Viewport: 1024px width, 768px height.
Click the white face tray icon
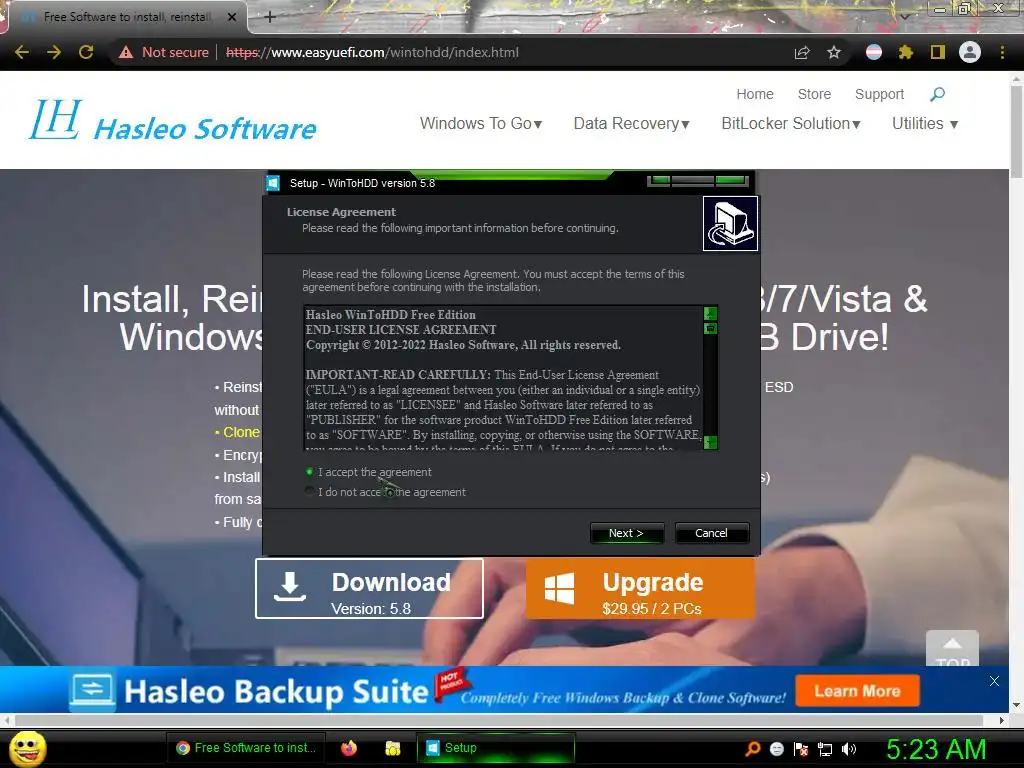[x=777, y=749]
